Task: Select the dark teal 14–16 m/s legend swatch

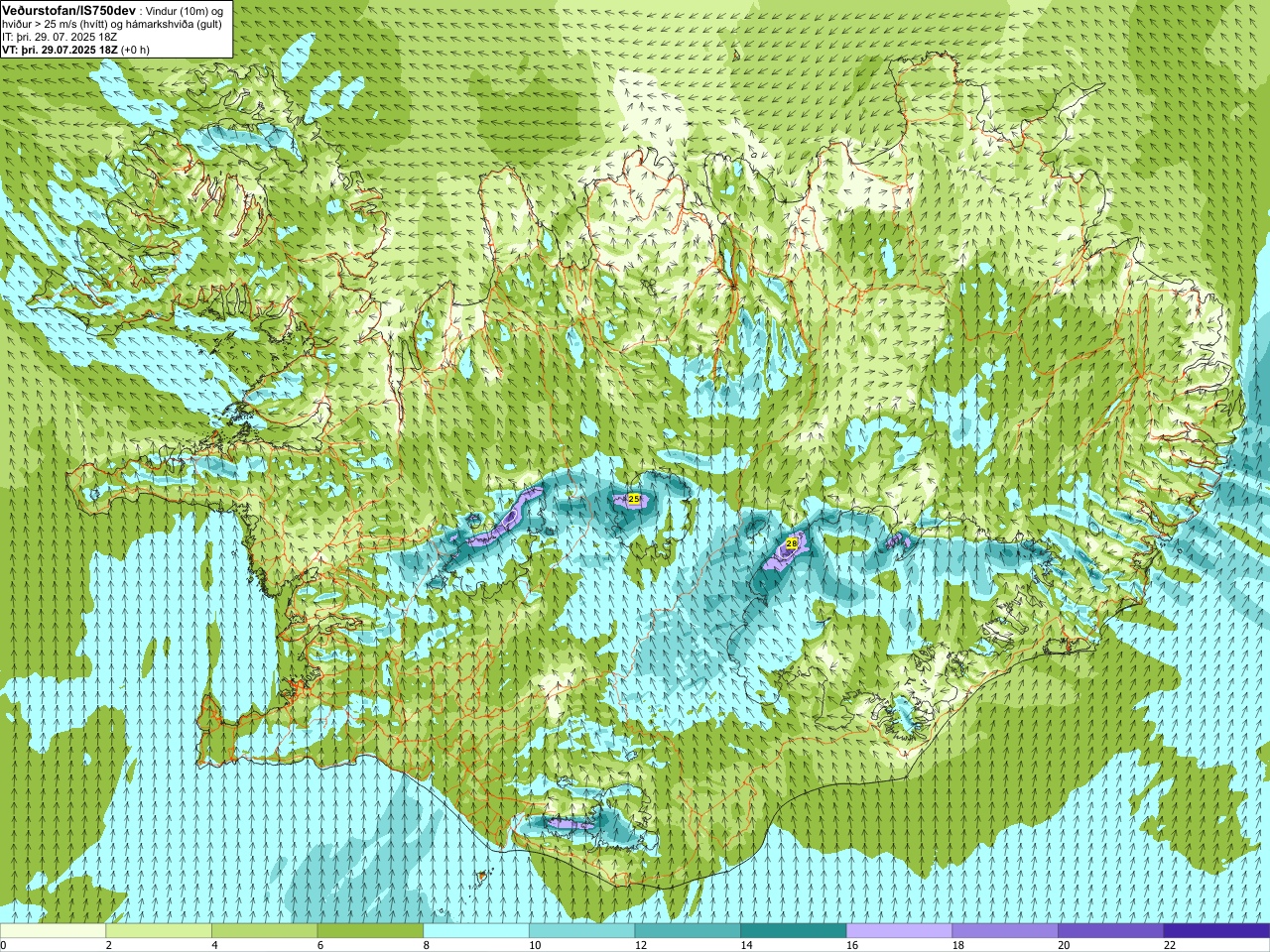Action: coord(794,931)
